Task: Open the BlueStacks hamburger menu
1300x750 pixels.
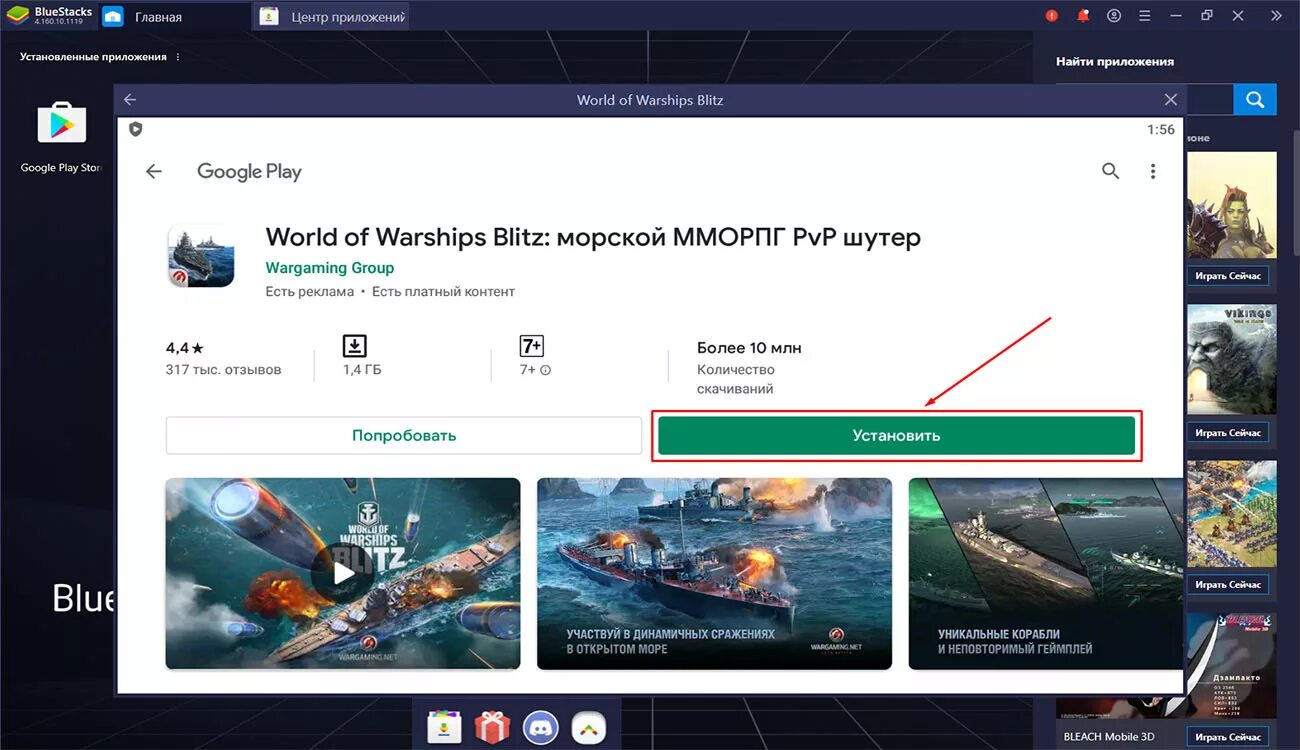Action: pos(1144,16)
